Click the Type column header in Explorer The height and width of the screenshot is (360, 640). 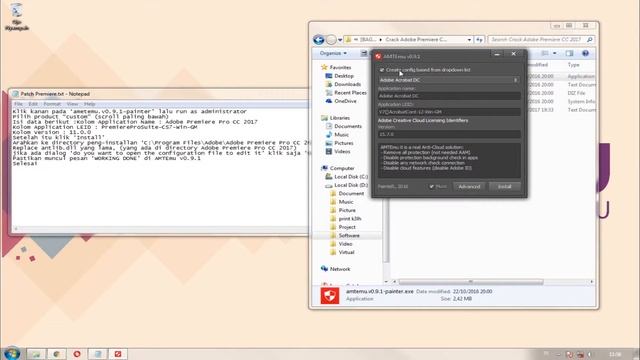(x=573, y=65)
